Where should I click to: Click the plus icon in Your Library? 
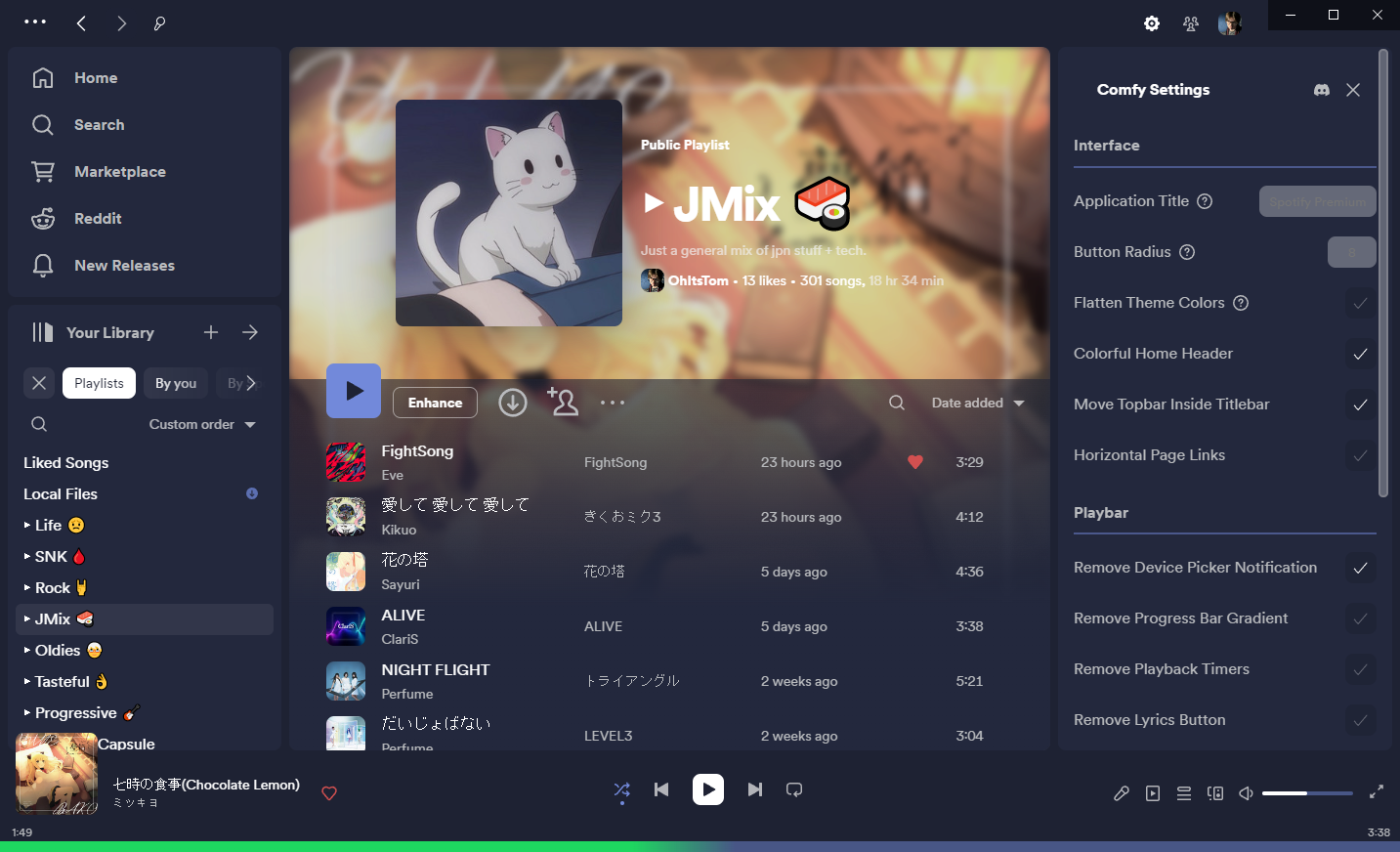[x=211, y=332]
